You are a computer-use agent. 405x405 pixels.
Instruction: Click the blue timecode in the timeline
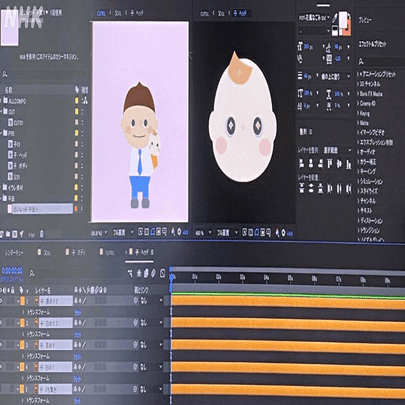pos(12,270)
